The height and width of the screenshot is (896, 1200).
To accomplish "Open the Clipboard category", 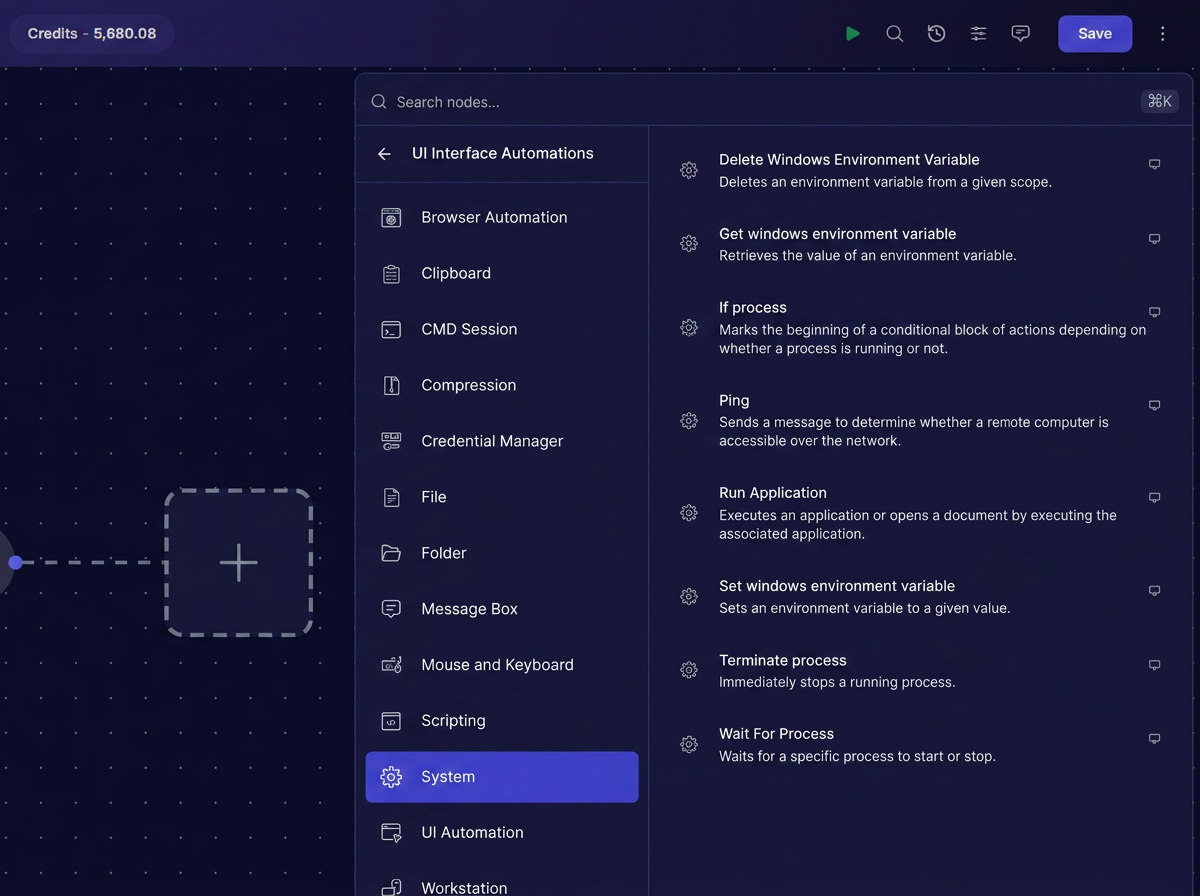I will (502, 273).
